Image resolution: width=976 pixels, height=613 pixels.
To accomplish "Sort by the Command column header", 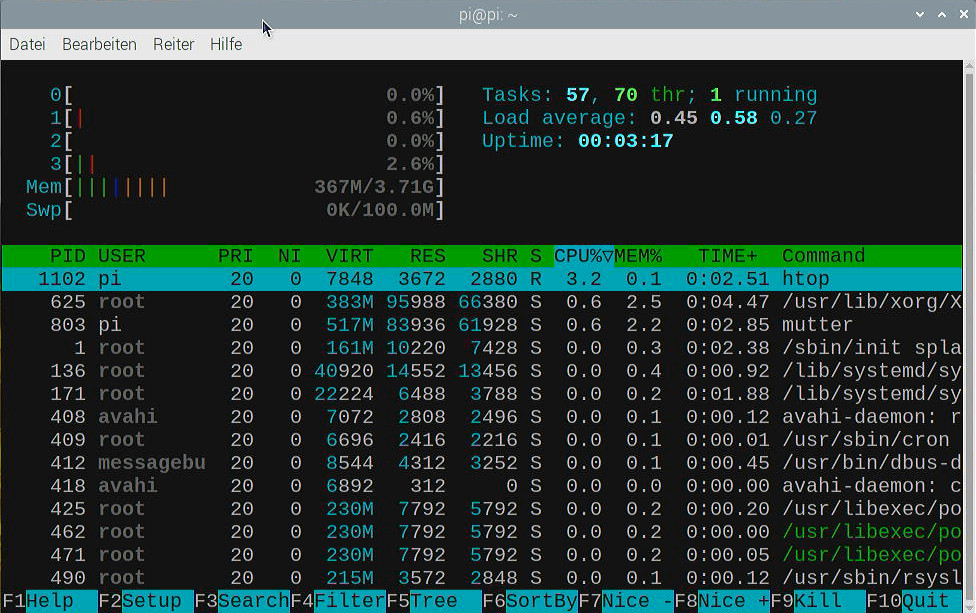I will (x=824, y=256).
